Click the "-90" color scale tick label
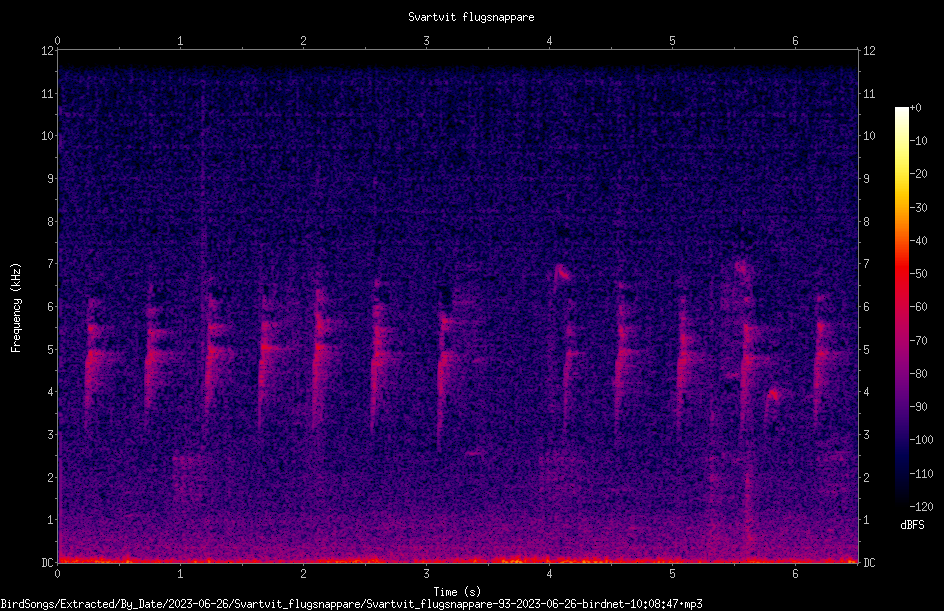The image size is (944, 611). tap(918, 407)
